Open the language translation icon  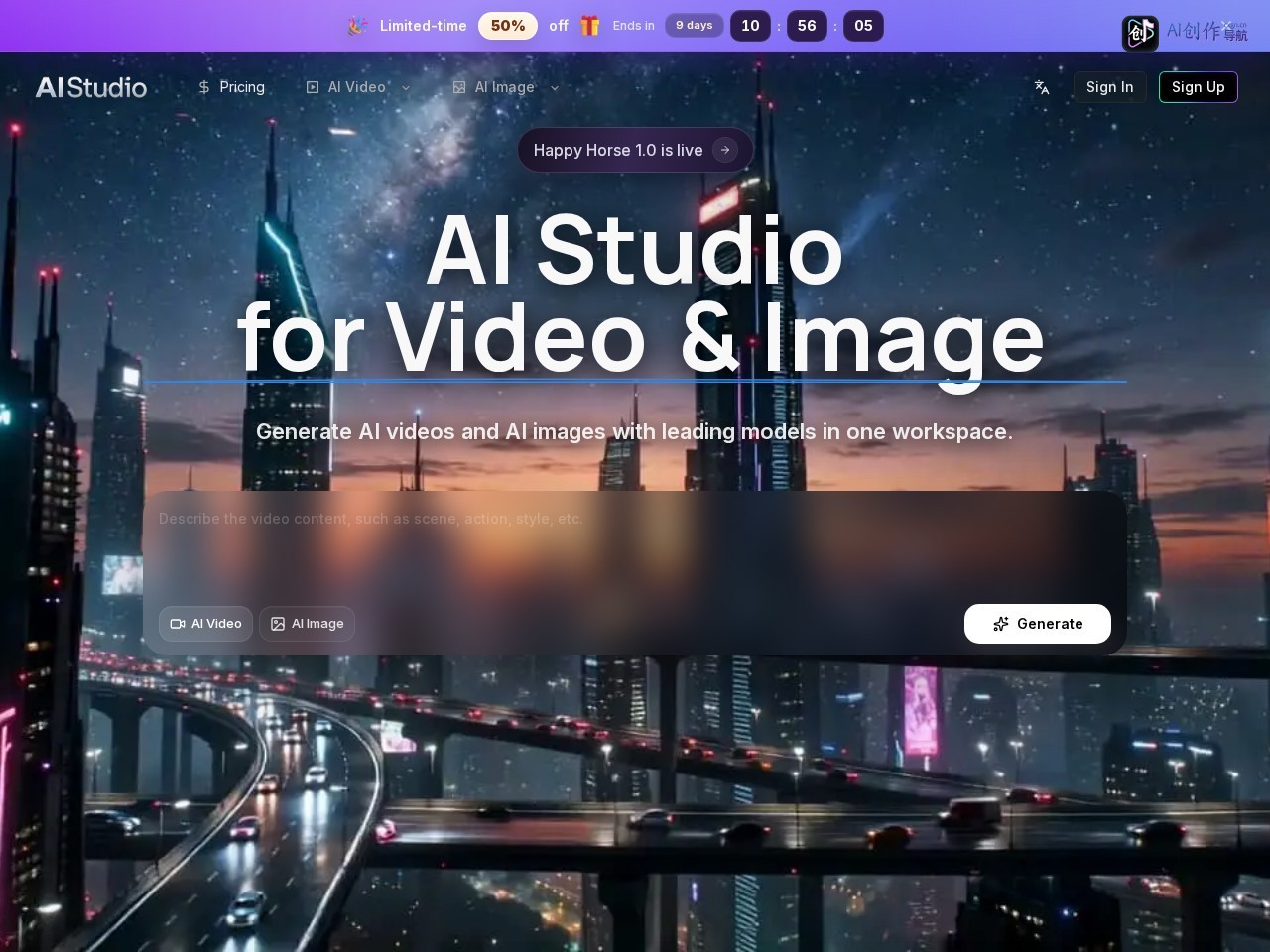[1042, 87]
